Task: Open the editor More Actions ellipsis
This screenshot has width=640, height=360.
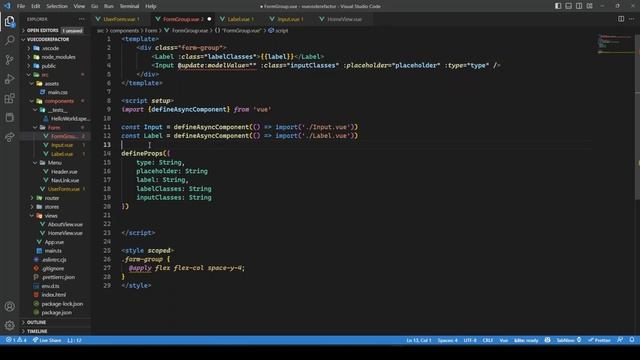Action: [x=631, y=19]
